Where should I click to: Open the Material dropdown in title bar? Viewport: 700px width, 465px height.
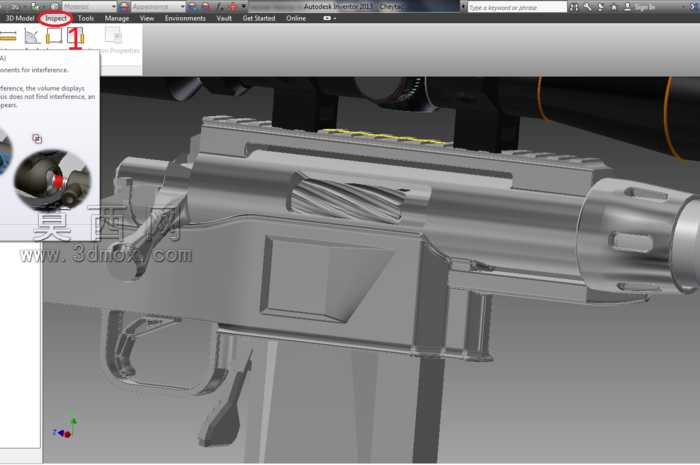pyautogui.click(x=89, y=7)
